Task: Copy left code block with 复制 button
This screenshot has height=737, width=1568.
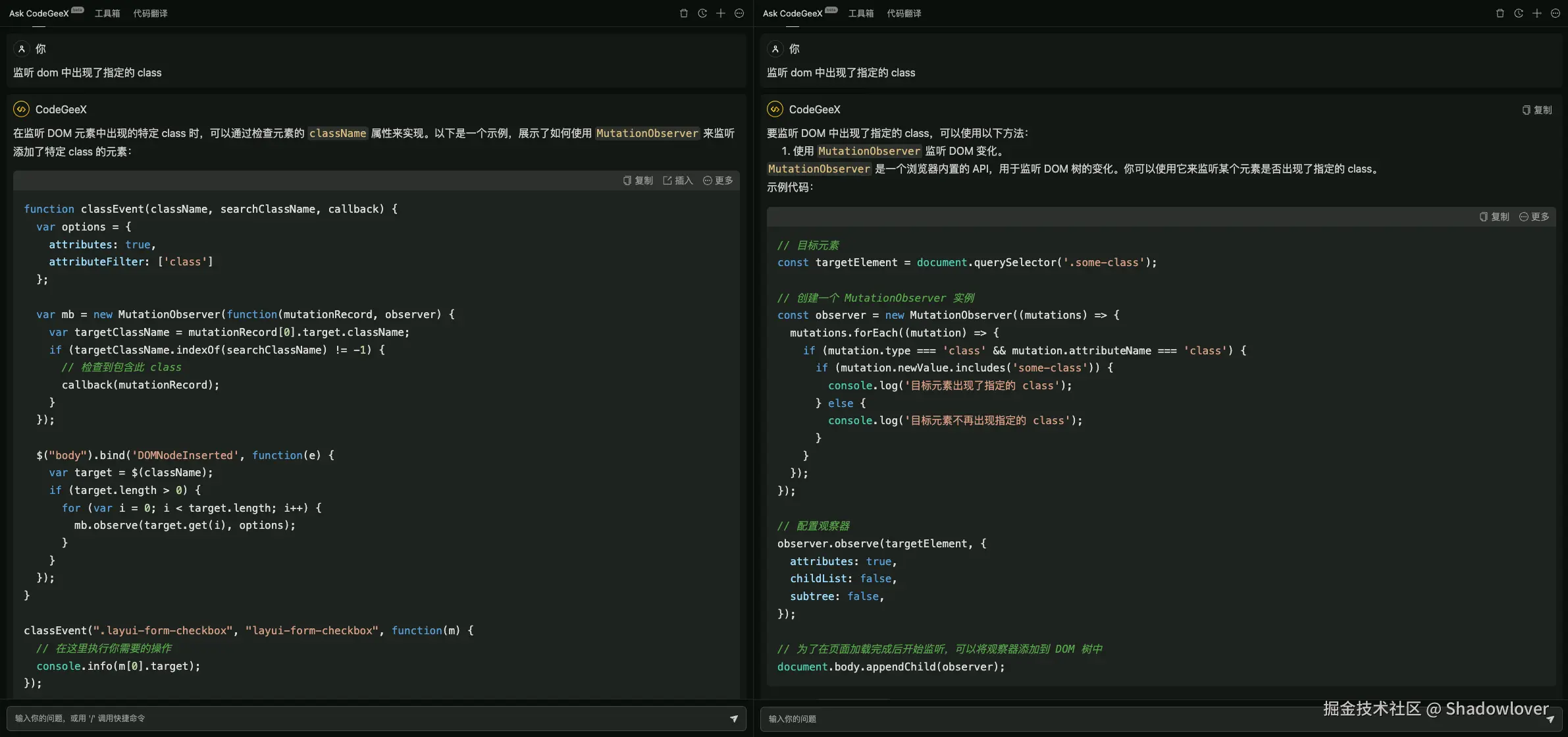Action: 638,180
